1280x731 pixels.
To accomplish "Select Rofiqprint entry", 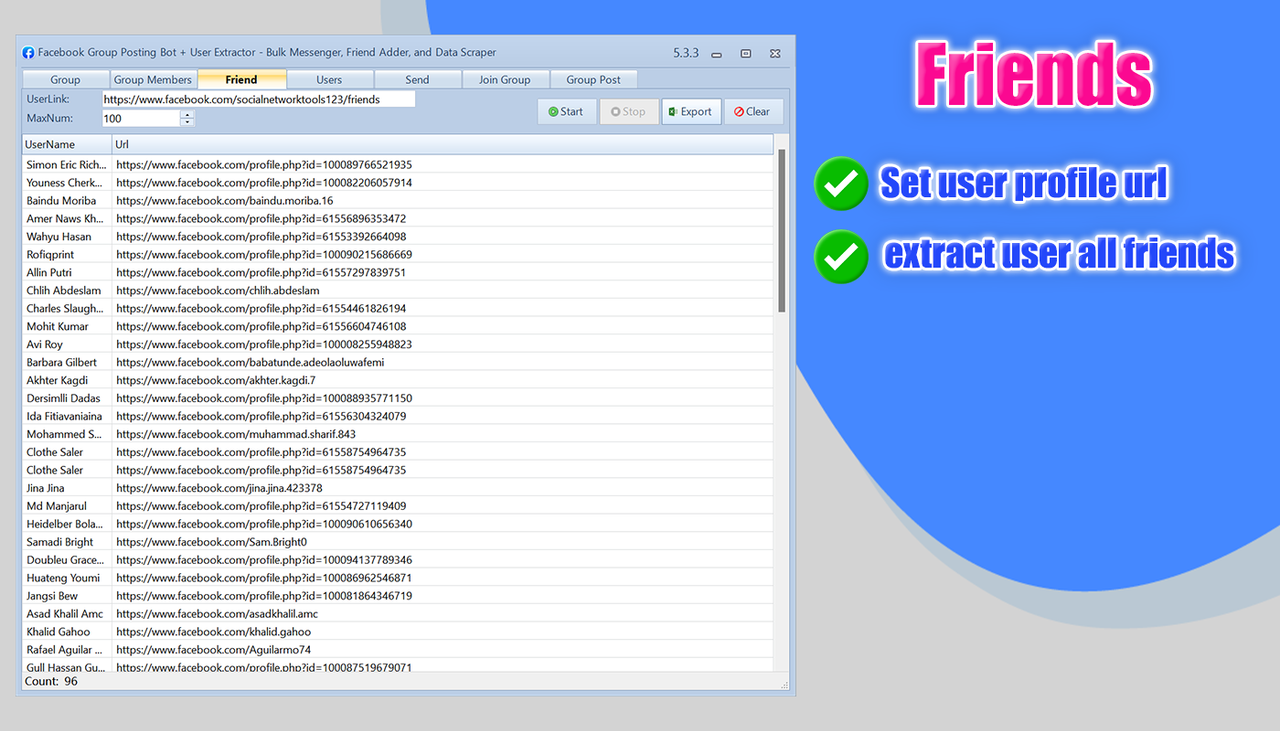I will [397, 255].
